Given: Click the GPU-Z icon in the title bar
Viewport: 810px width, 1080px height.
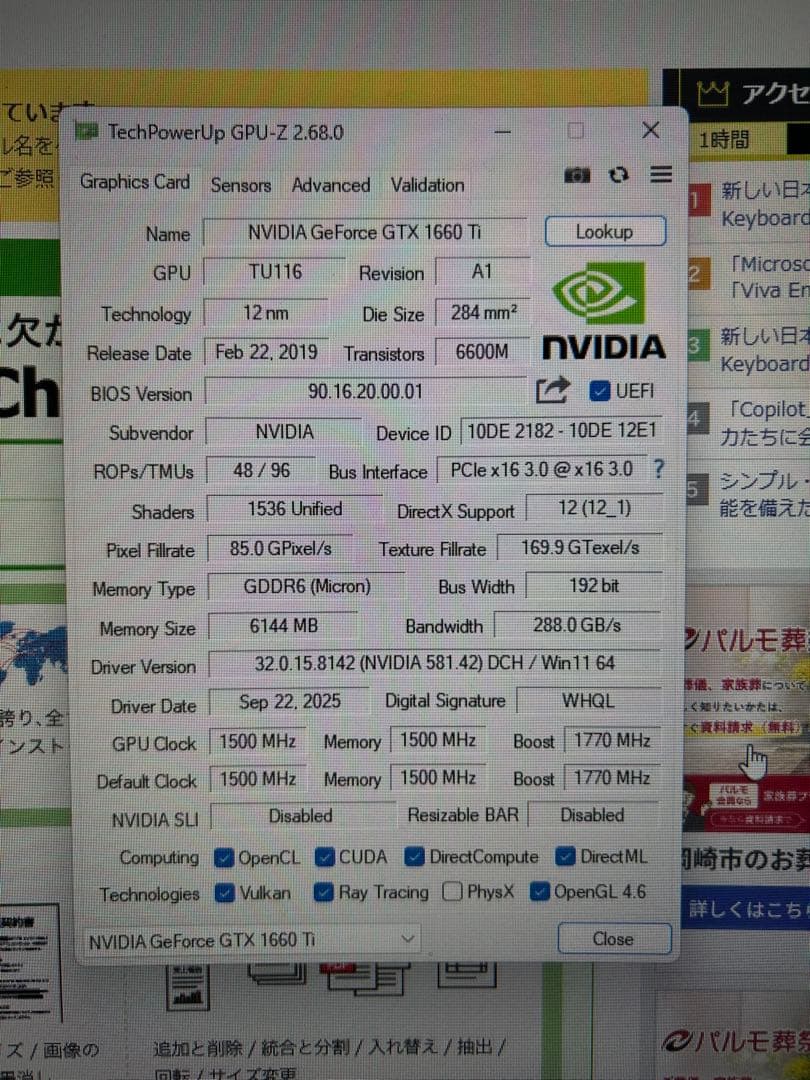Looking at the screenshot, I should pos(89,131).
